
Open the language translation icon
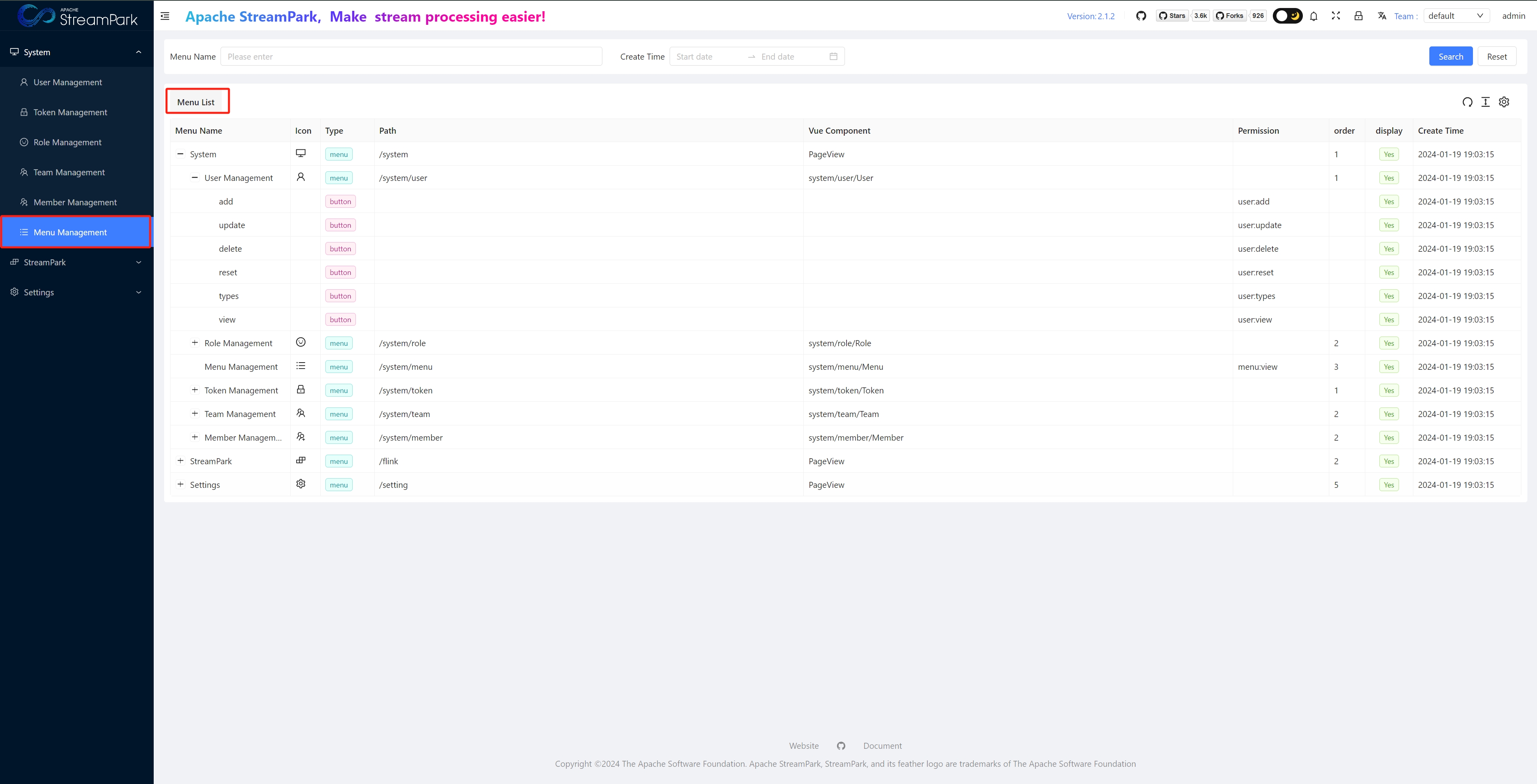coord(1382,16)
